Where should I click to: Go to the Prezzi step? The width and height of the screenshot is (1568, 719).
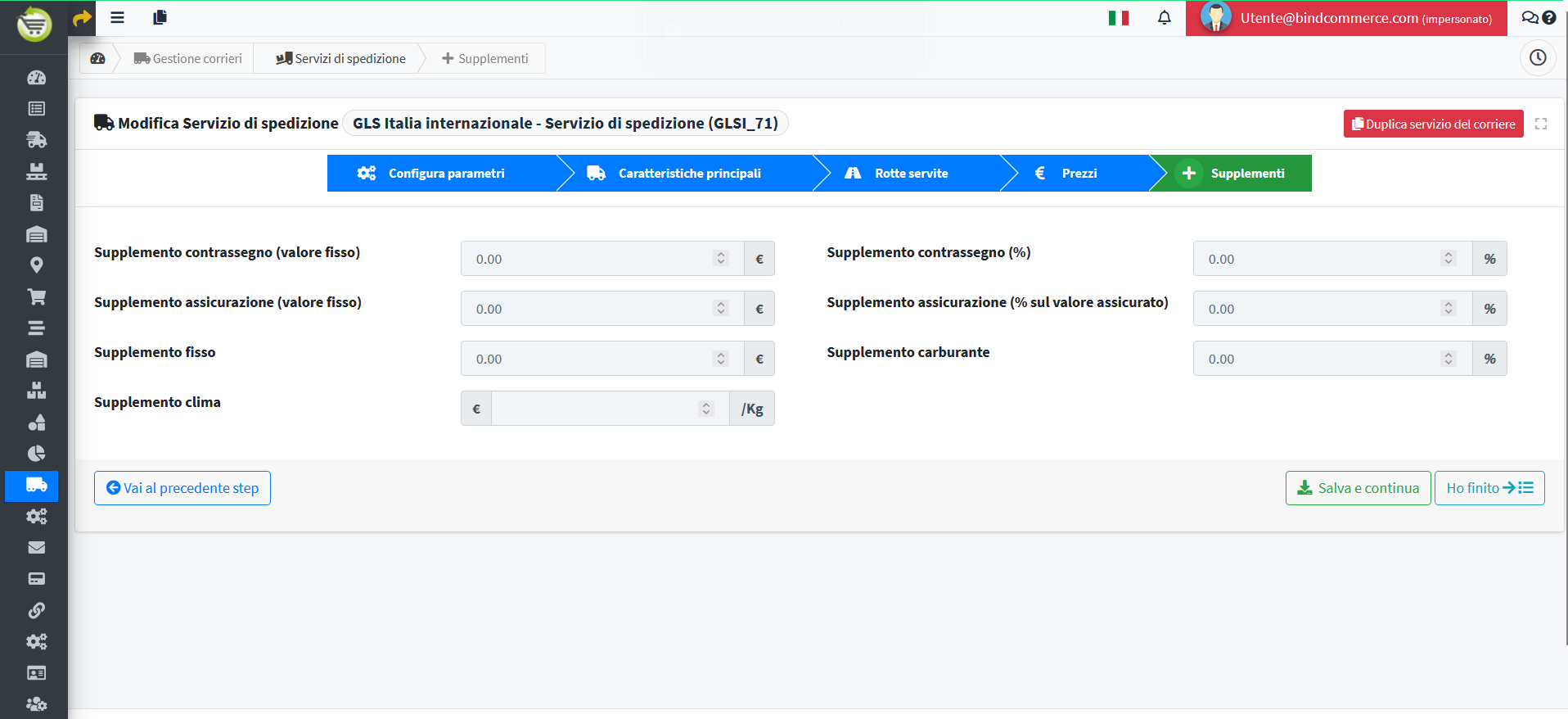pos(1077,174)
